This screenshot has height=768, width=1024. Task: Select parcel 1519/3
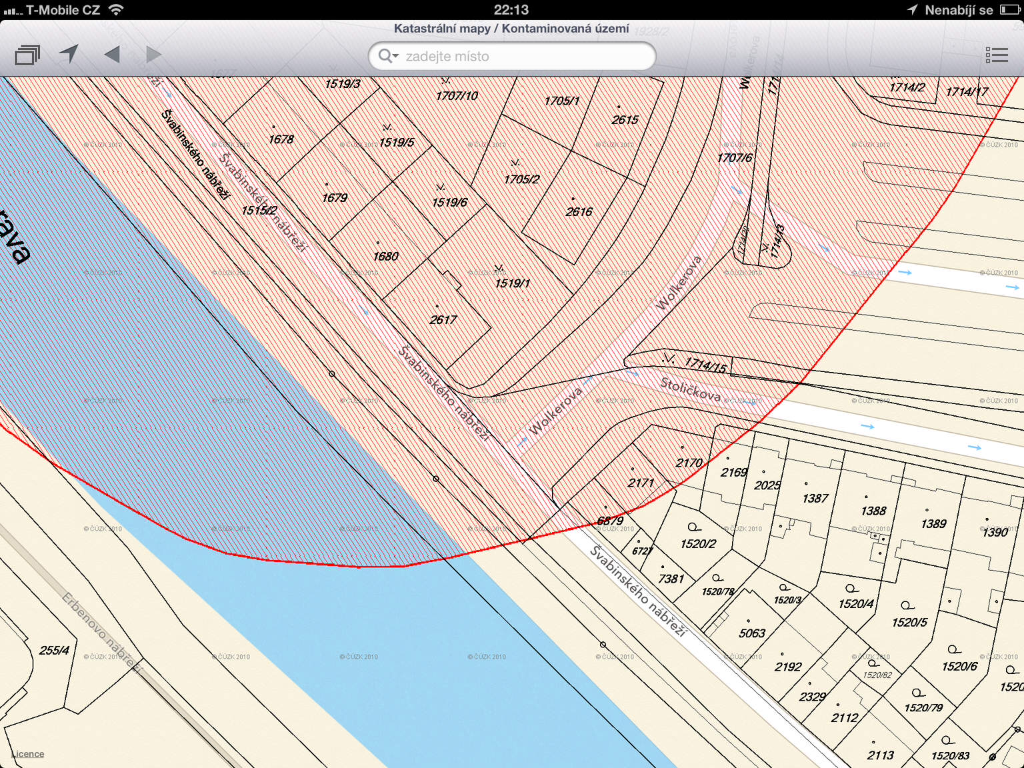pyautogui.click(x=343, y=84)
